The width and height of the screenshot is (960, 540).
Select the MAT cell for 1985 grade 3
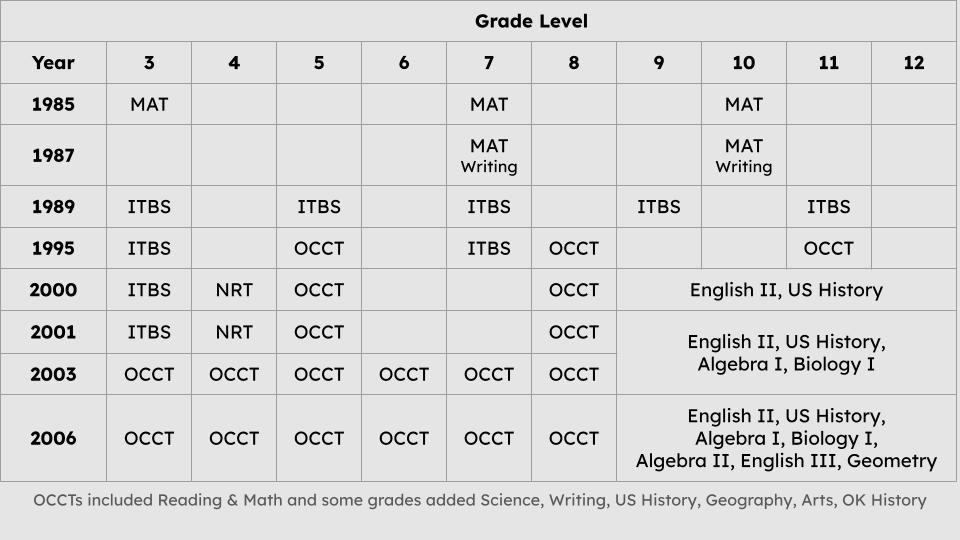(x=149, y=104)
